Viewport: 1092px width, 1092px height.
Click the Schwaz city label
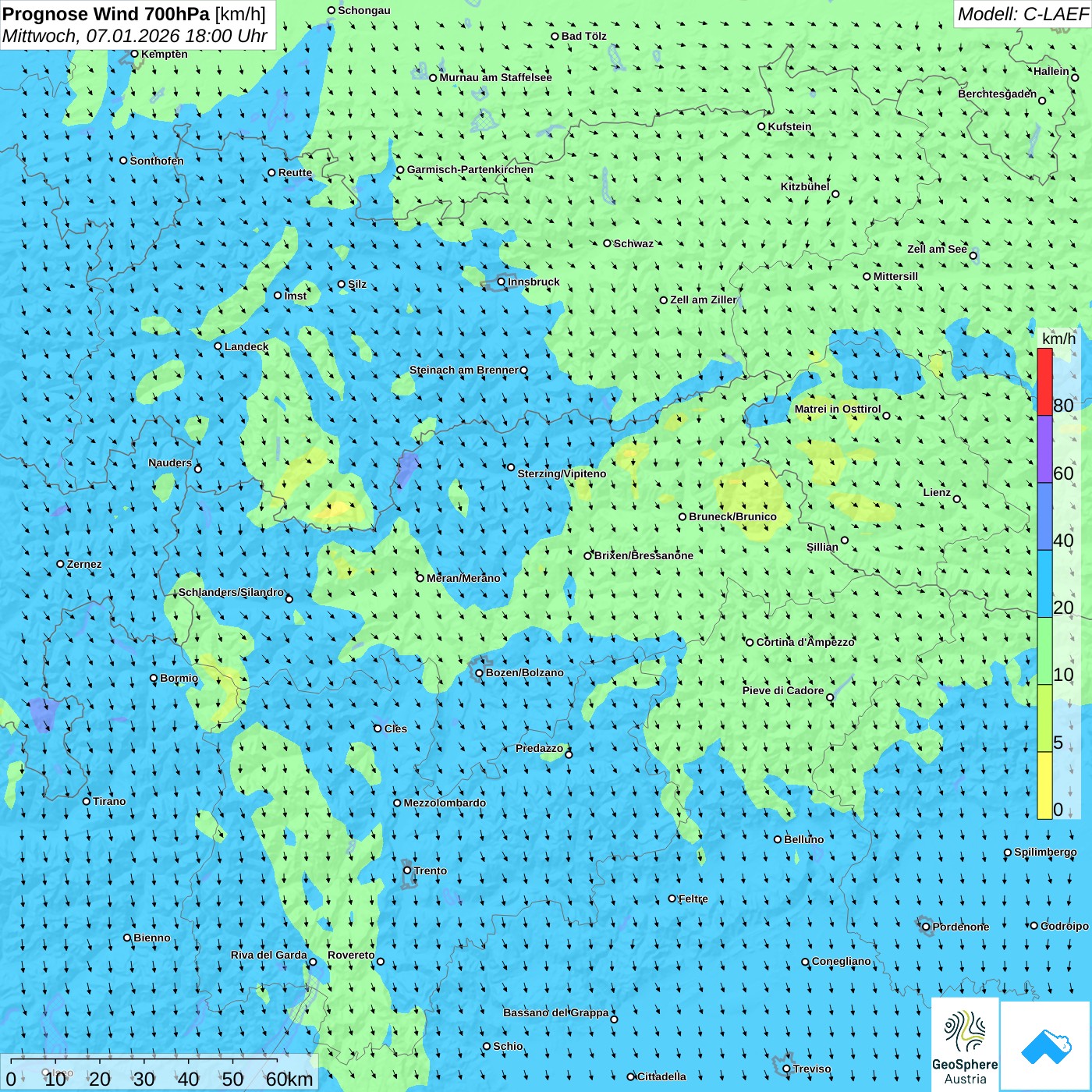(633, 243)
